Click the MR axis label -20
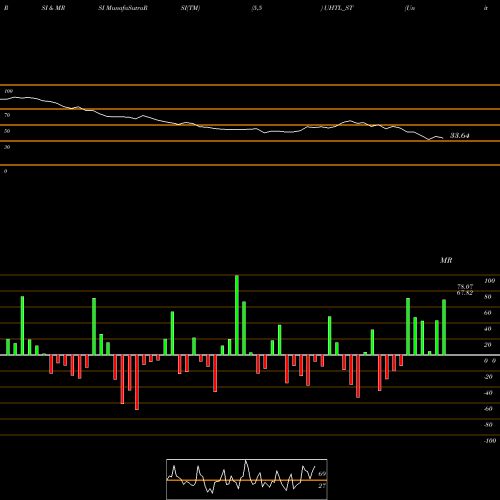This screenshot has width=500, height=500. pyautogui.click(x=488, y=377)
